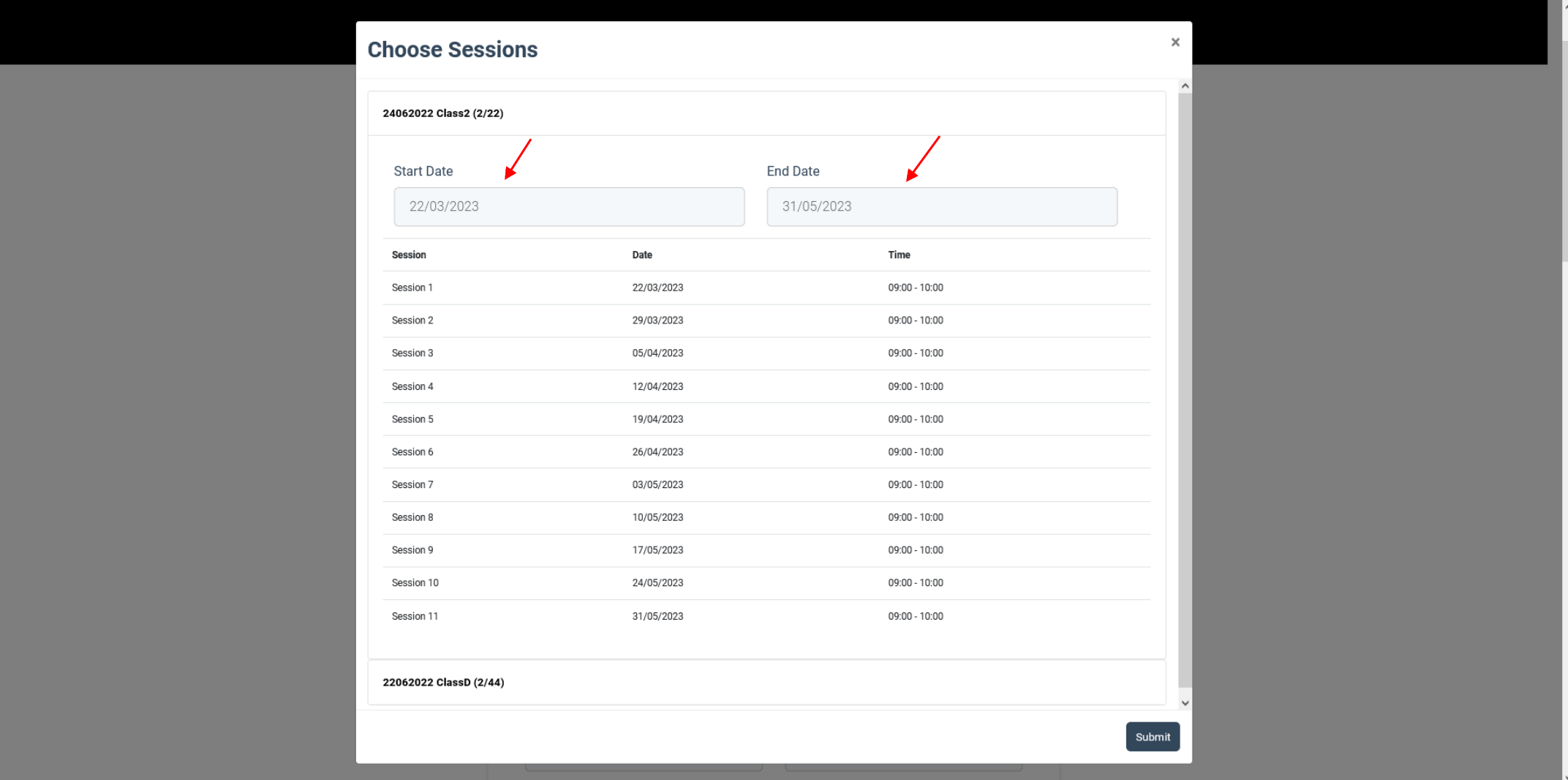
Task: Select the Date column header
Action: click(x=642, y=255)
